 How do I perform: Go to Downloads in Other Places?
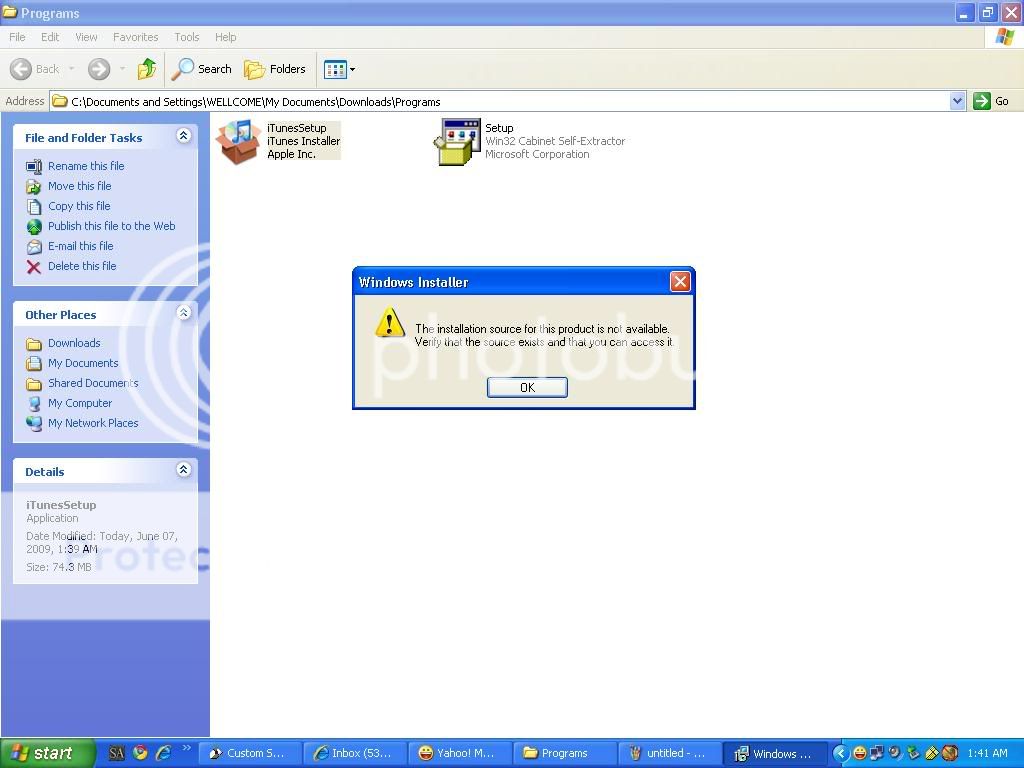[x=74, y=343]
